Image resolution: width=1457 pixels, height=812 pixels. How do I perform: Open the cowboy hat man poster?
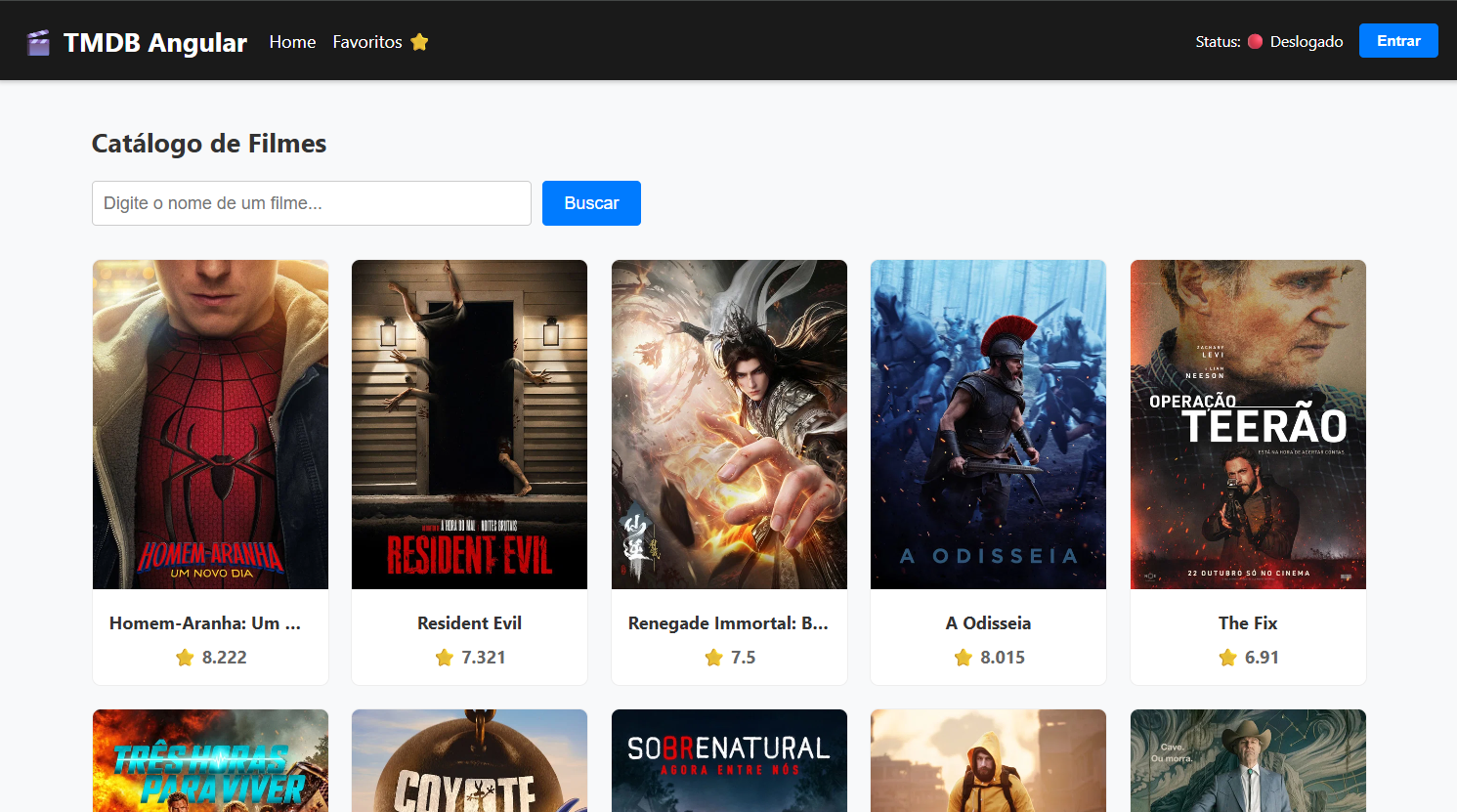click(1248, 761)
